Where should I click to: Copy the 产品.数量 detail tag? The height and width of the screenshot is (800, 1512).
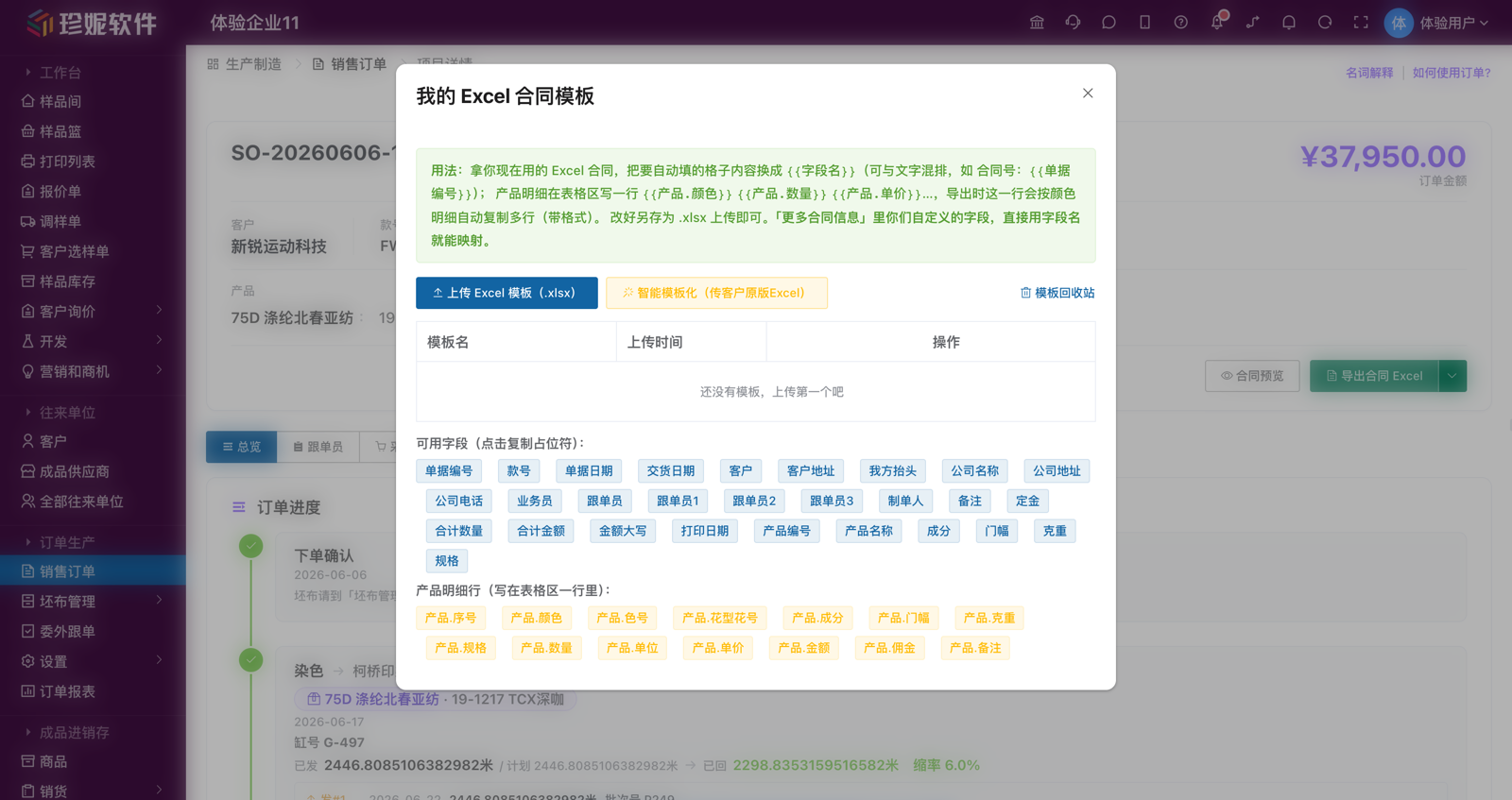pos(547,648)
